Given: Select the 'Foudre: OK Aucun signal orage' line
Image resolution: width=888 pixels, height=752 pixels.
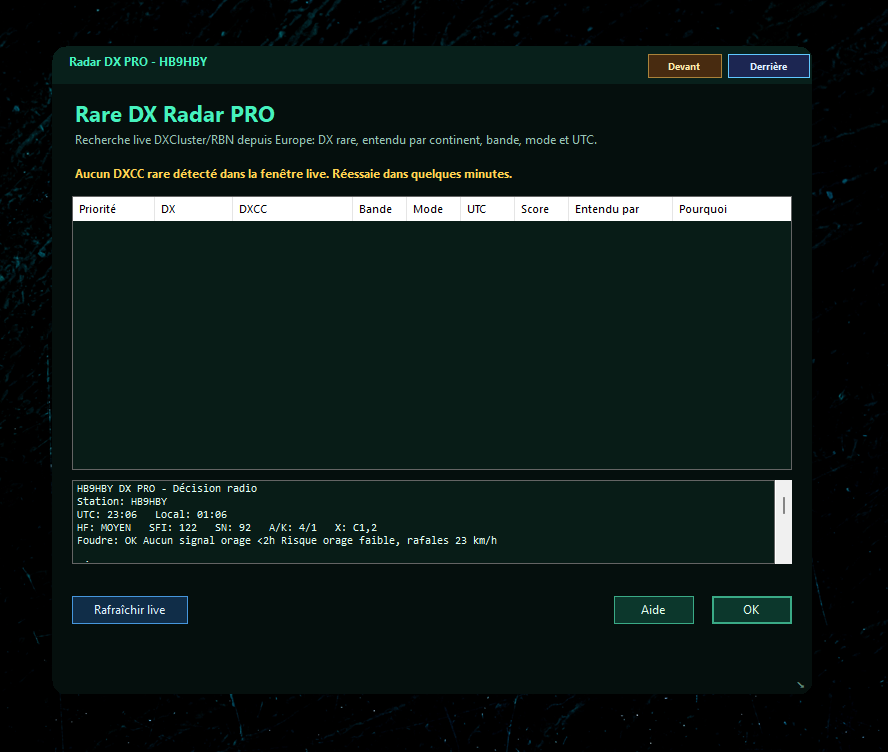Looking at the screenshot, I should coord(287,540).
